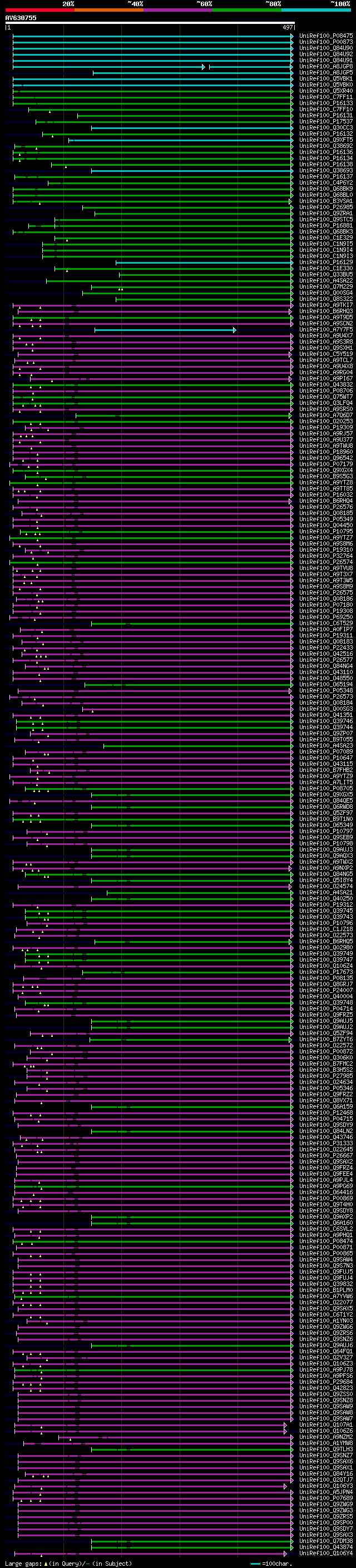Click the orange ~40% legend segment
Image resolution: width=356 pixels, height=1568 pixels.
109,10
